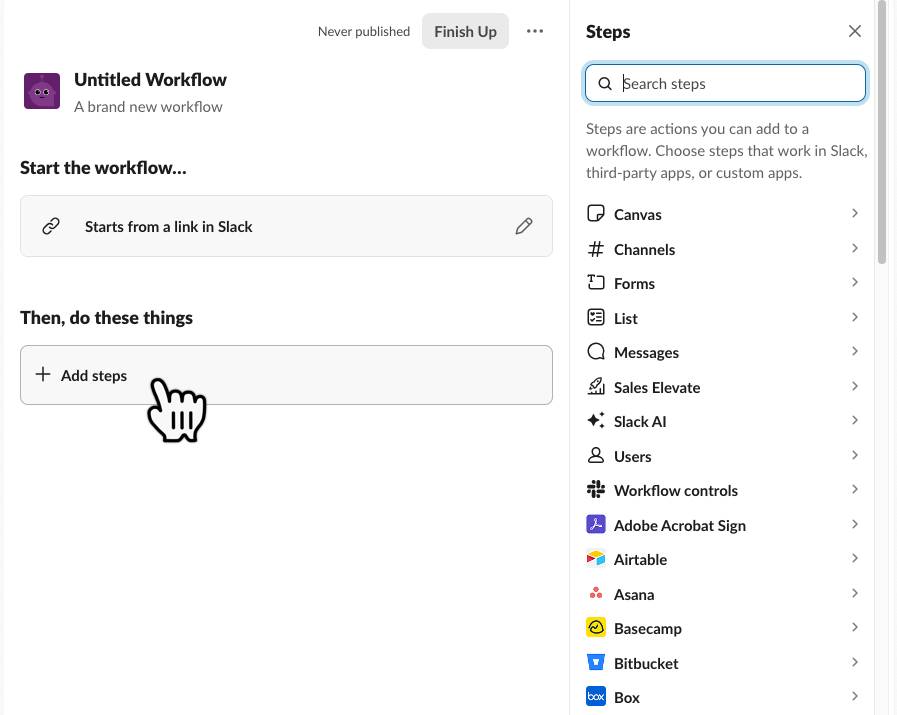Image resolution: width=897 pixels, height=715 pixels.
Task: Click the Adobe Acrobat Sign icon
Action: tap(596, 525)
